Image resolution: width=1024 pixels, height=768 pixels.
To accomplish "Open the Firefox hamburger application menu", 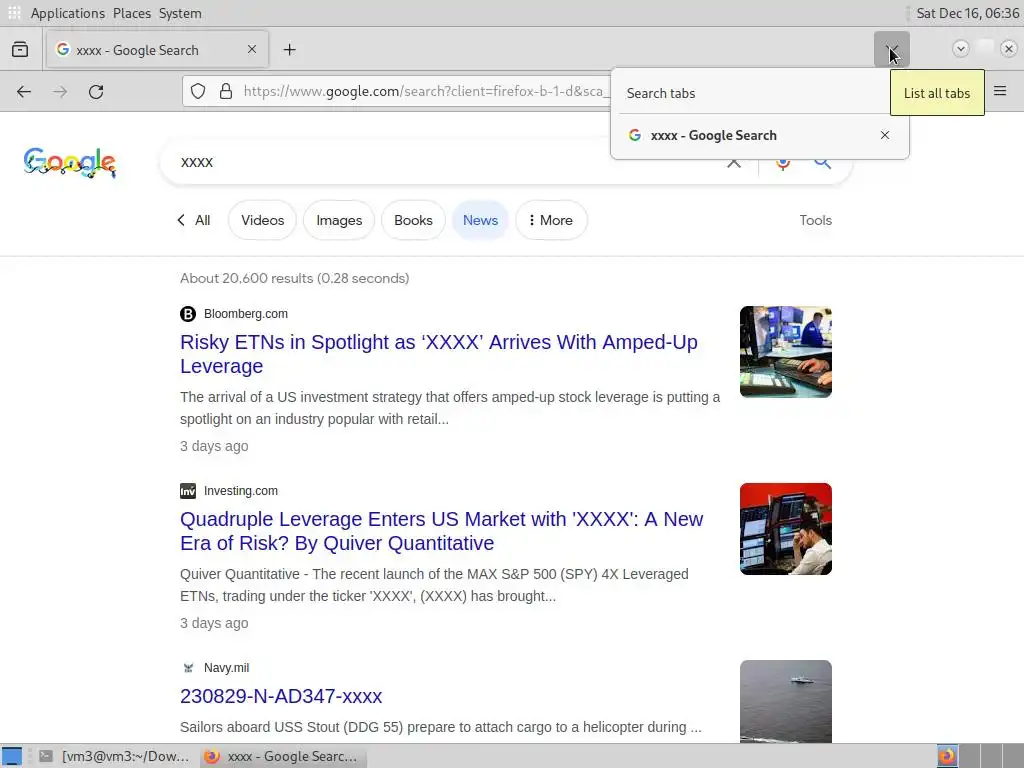I will [x=1000, y=91].
